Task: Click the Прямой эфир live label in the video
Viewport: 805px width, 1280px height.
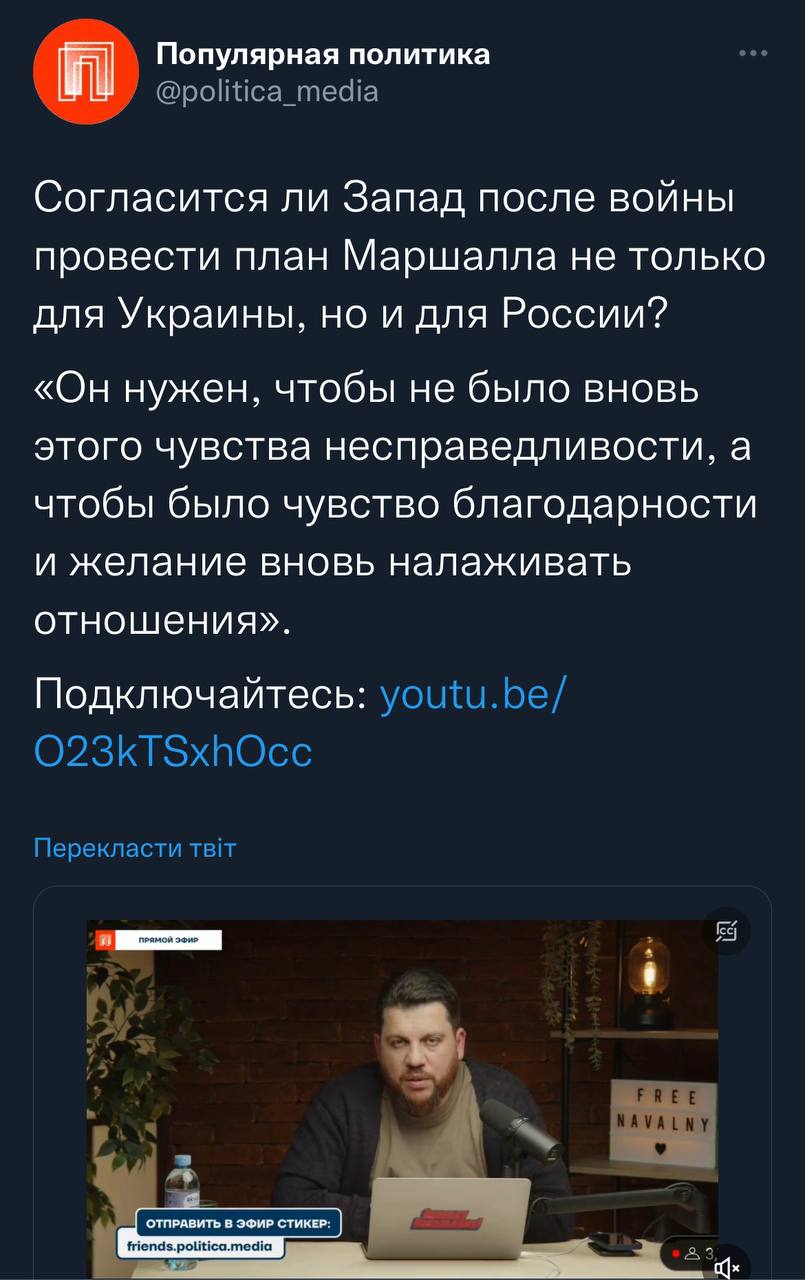Action: point(168,940)
